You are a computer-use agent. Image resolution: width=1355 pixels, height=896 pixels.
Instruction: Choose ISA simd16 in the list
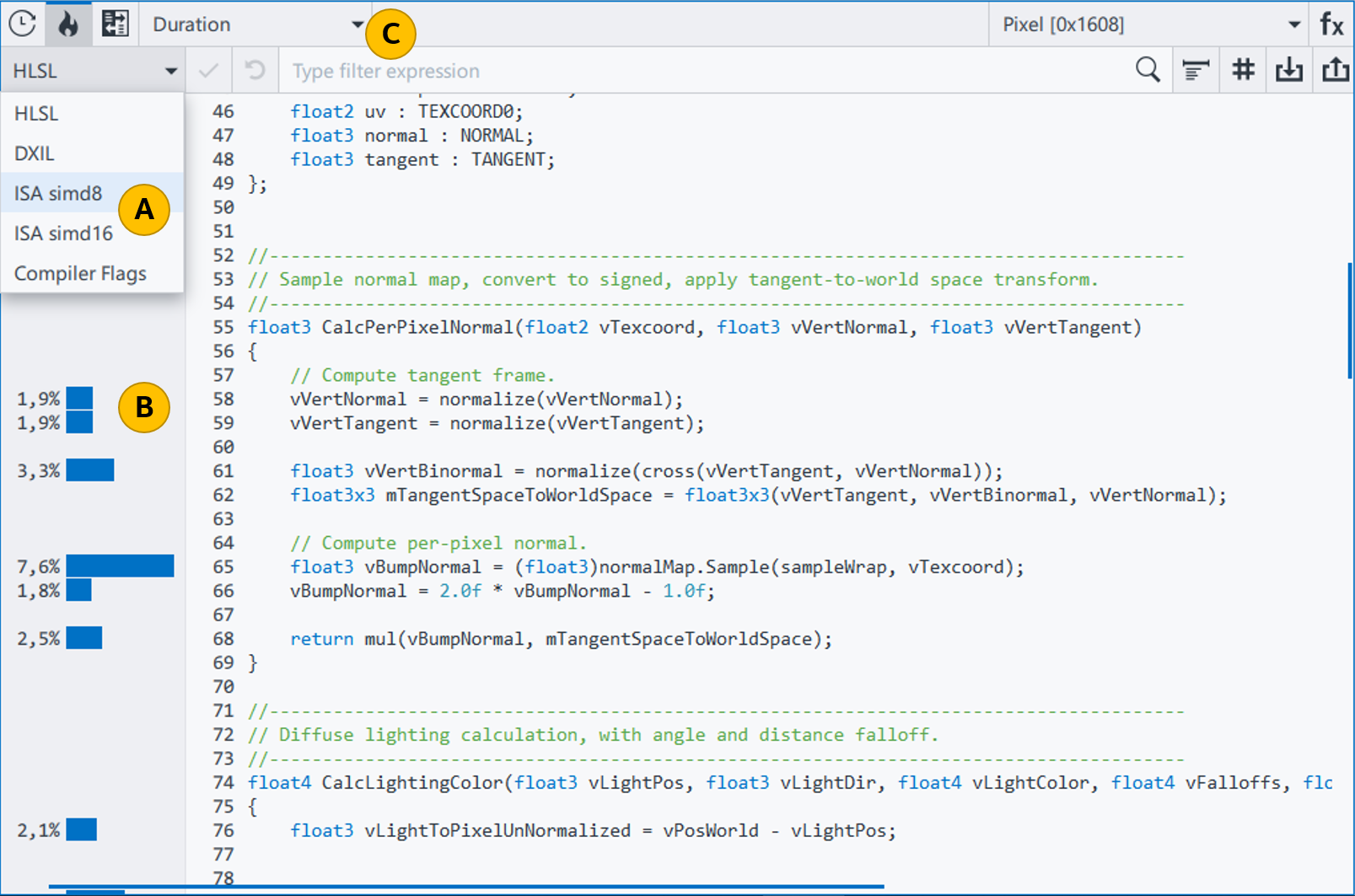click(x=63, y=233)
